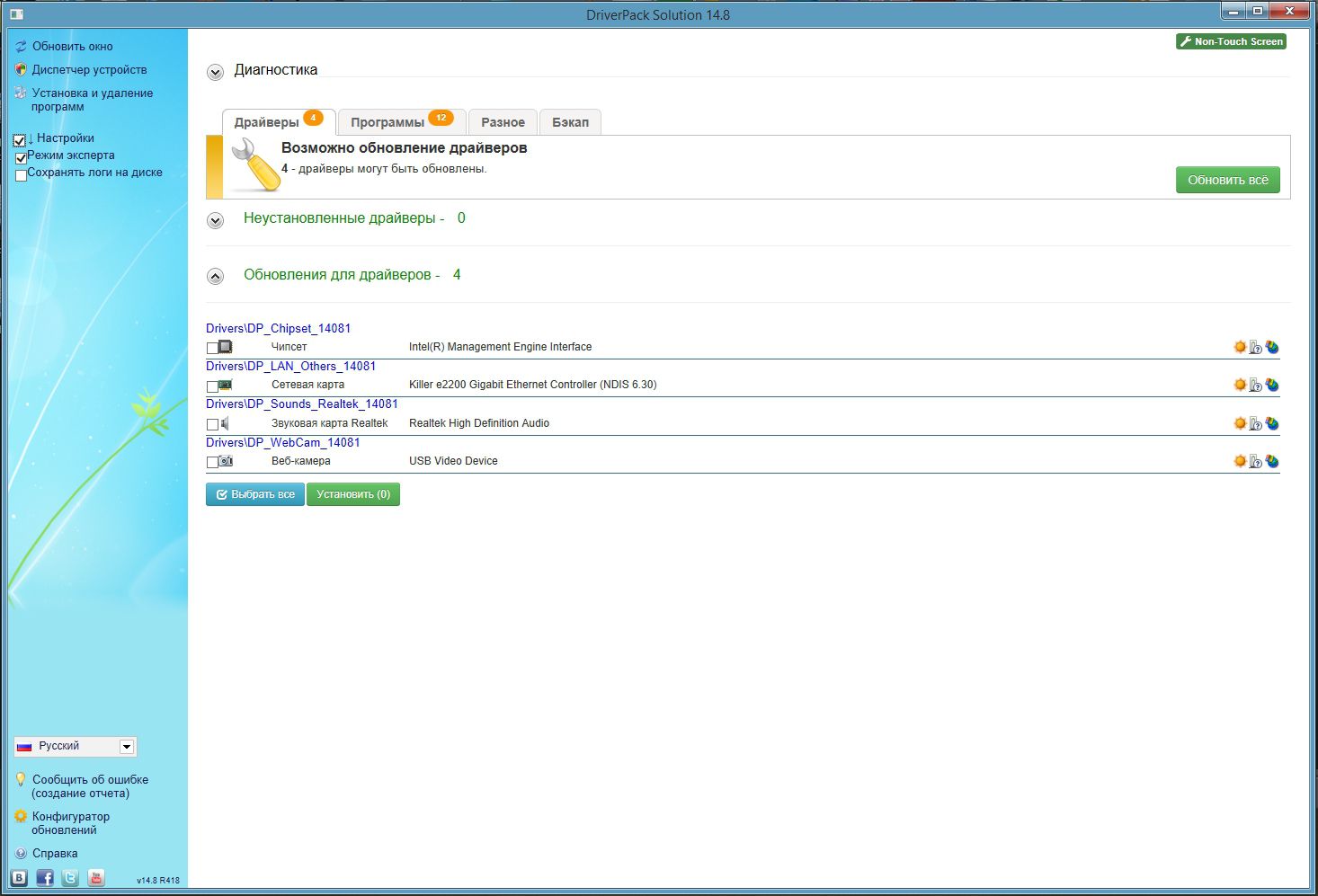Viewport: 1318px width, 896px height.
Task: Click the Обновить всё button
Action: coord(1228,180)
